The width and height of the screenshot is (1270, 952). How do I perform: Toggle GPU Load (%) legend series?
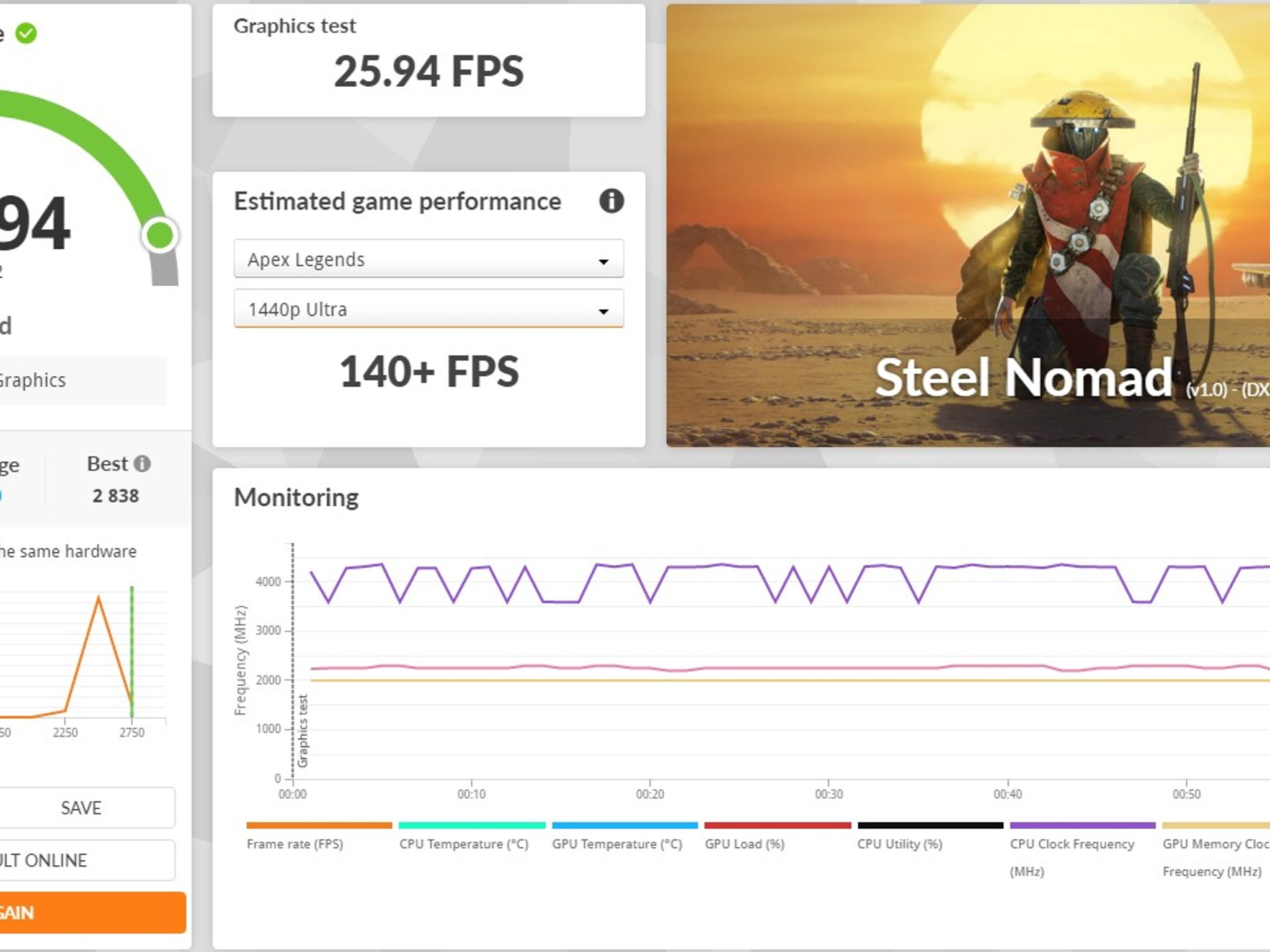pos(777,836)
